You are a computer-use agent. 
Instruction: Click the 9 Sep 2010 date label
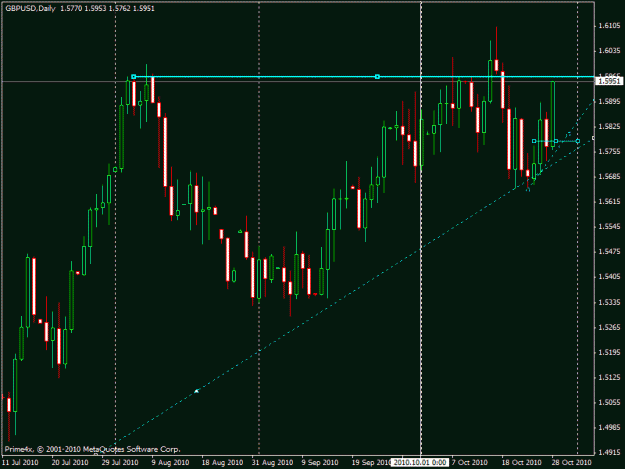320,463
